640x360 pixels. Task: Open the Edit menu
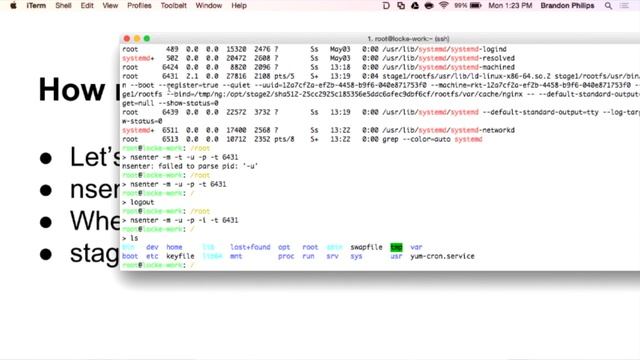(x=87, y=6)
